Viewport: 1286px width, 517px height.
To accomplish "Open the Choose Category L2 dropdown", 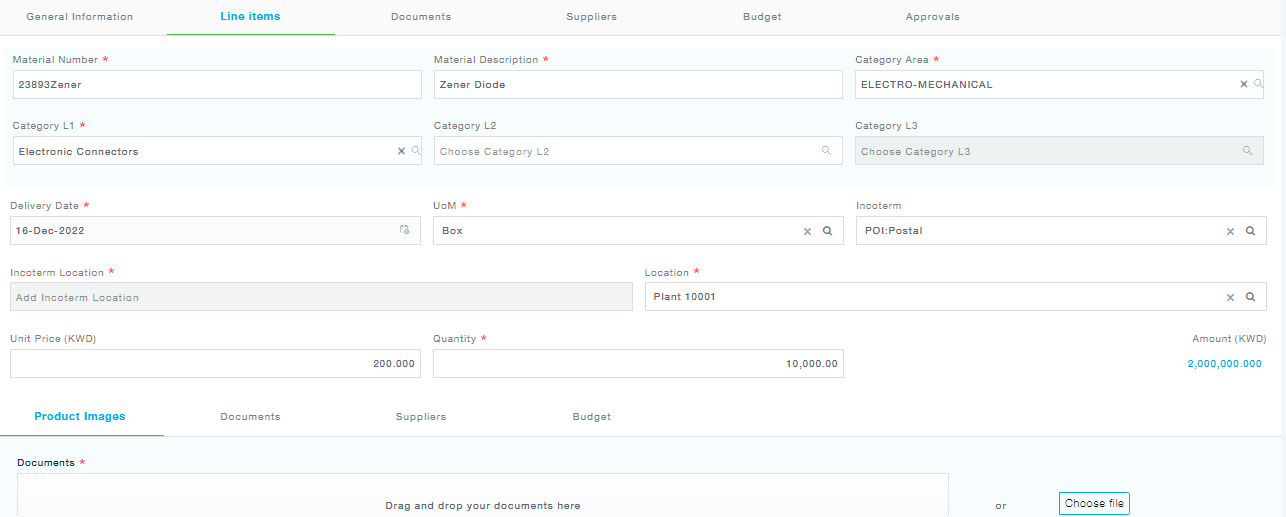I will [638, 151].
